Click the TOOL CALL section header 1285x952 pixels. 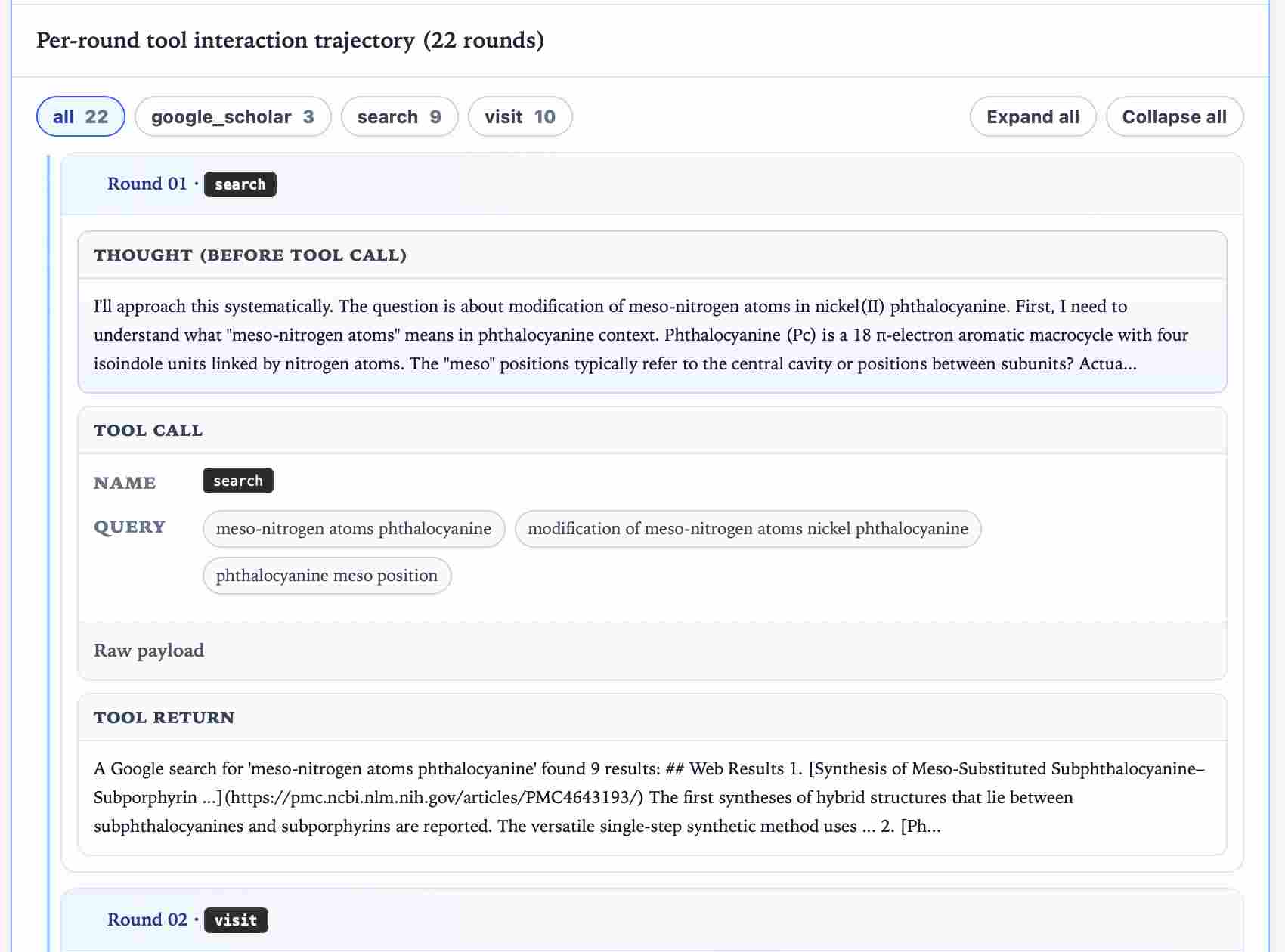[148, 430]
